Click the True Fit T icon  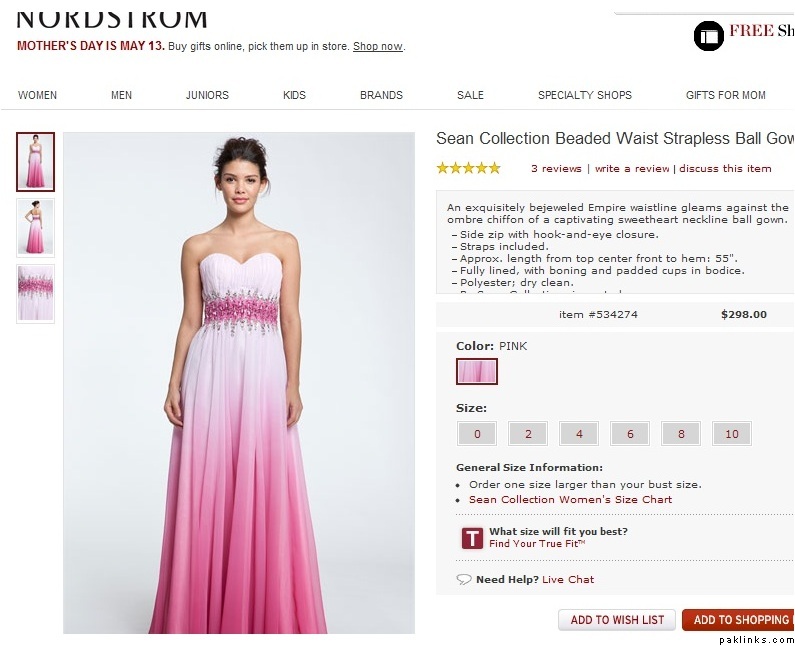point(472,538)
